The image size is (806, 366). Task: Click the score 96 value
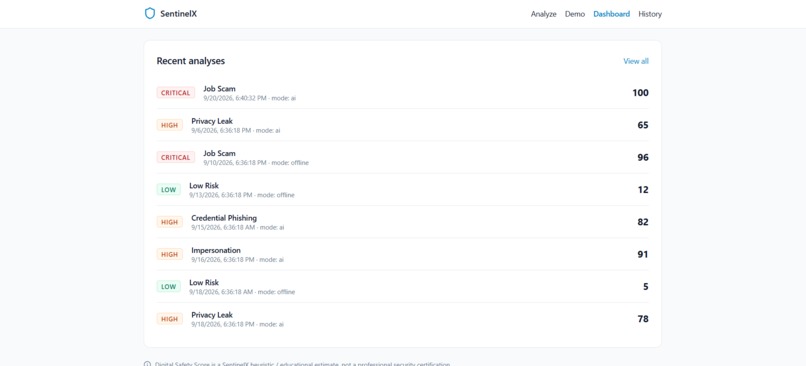643,157
